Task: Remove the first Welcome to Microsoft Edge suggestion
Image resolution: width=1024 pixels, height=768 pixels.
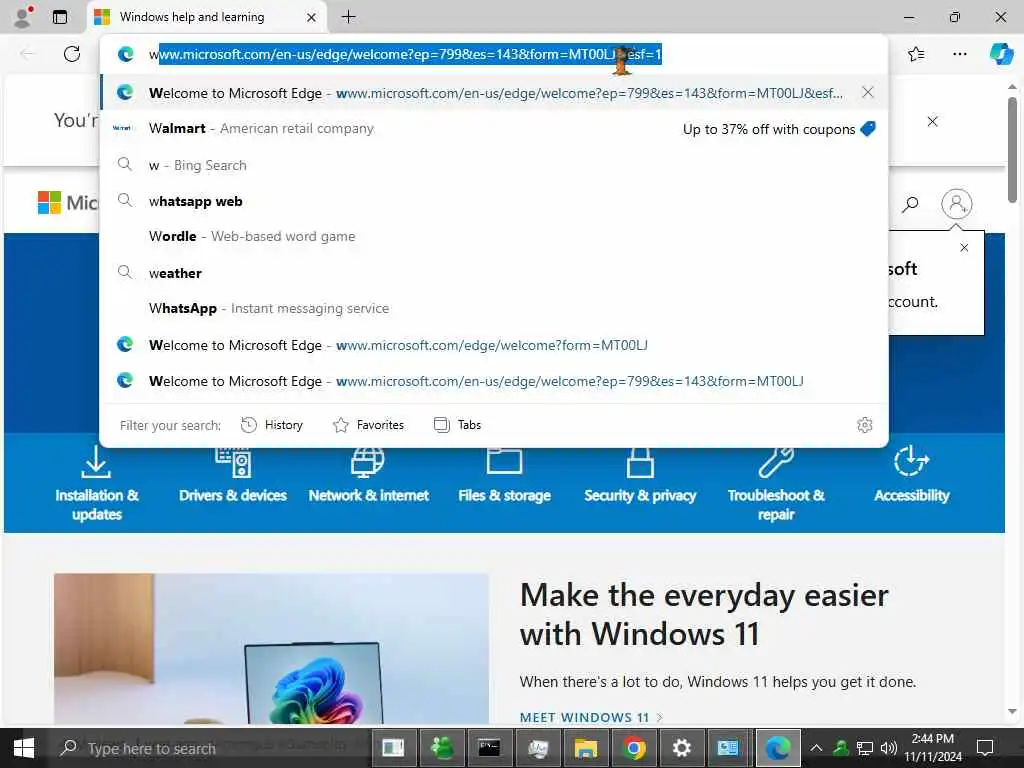Action: [x=867, y=92]
